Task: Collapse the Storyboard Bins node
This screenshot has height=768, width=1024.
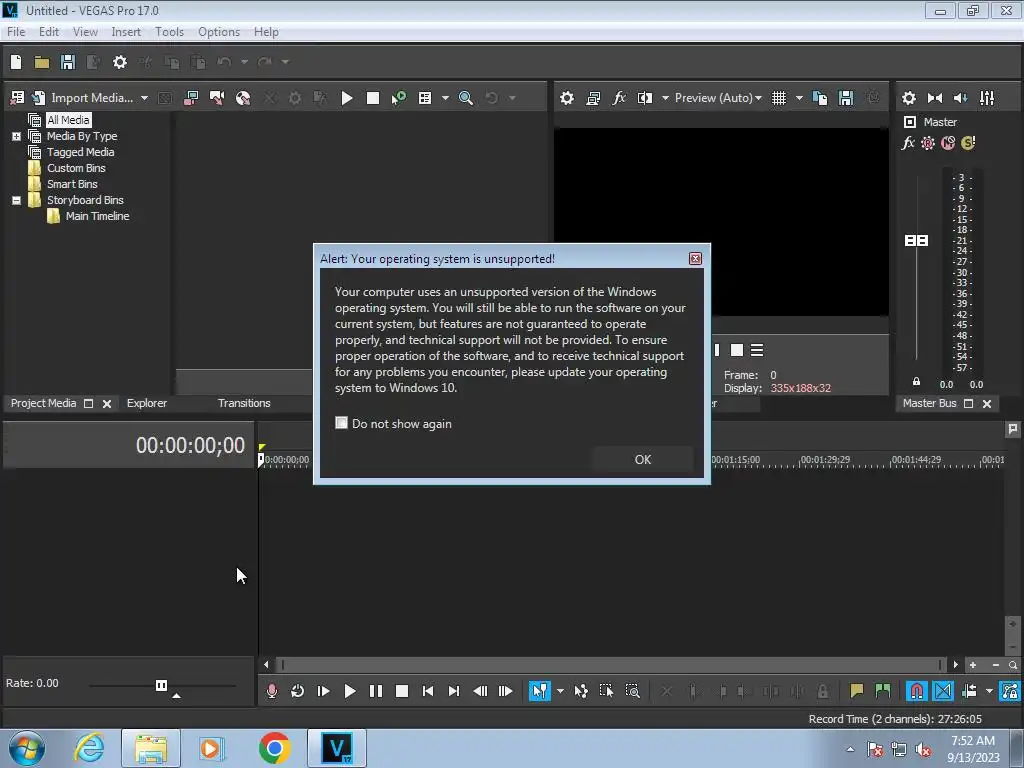Action: tap(16, 200)
